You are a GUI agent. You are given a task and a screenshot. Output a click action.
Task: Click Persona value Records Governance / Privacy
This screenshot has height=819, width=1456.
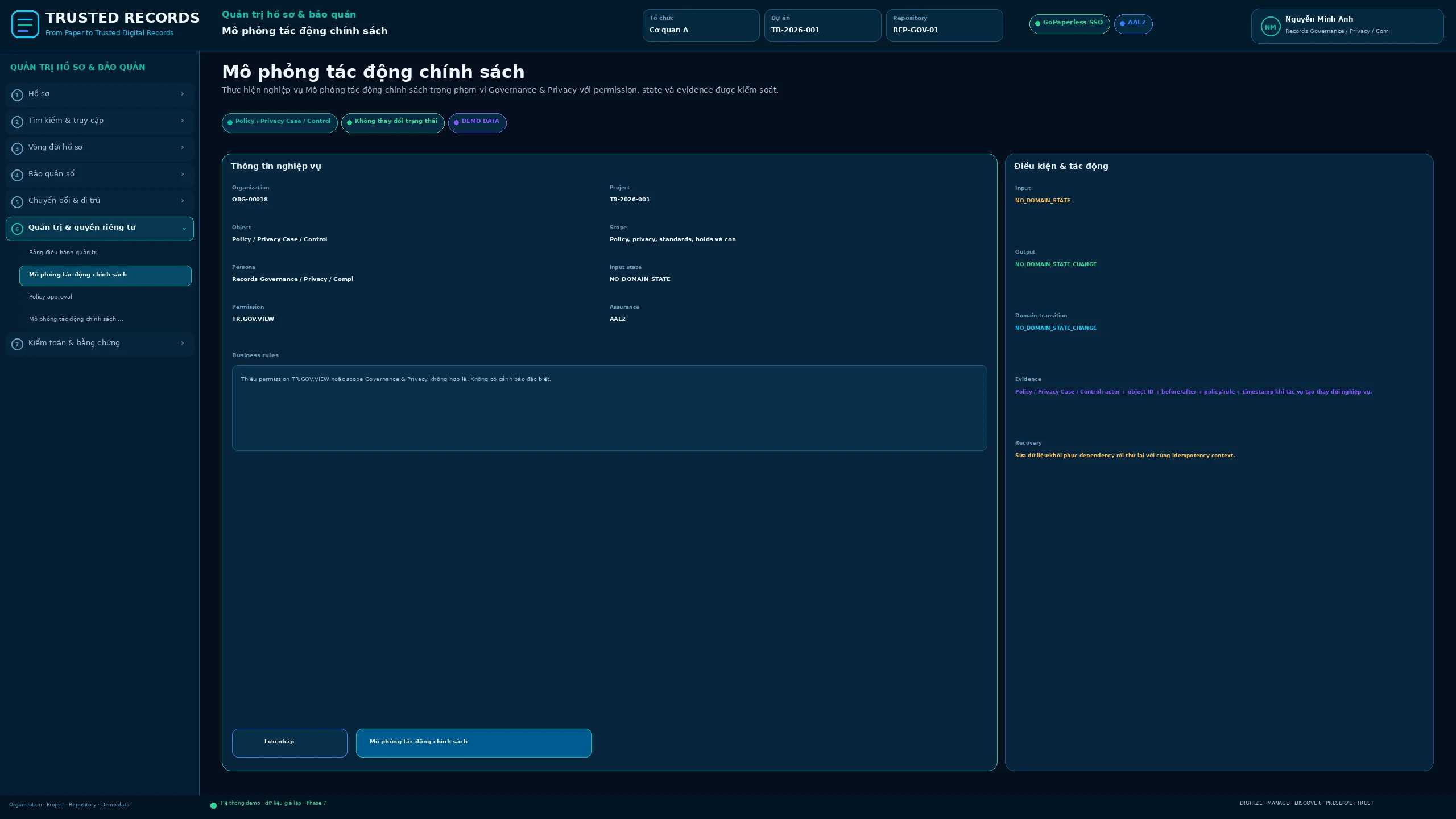292,279
